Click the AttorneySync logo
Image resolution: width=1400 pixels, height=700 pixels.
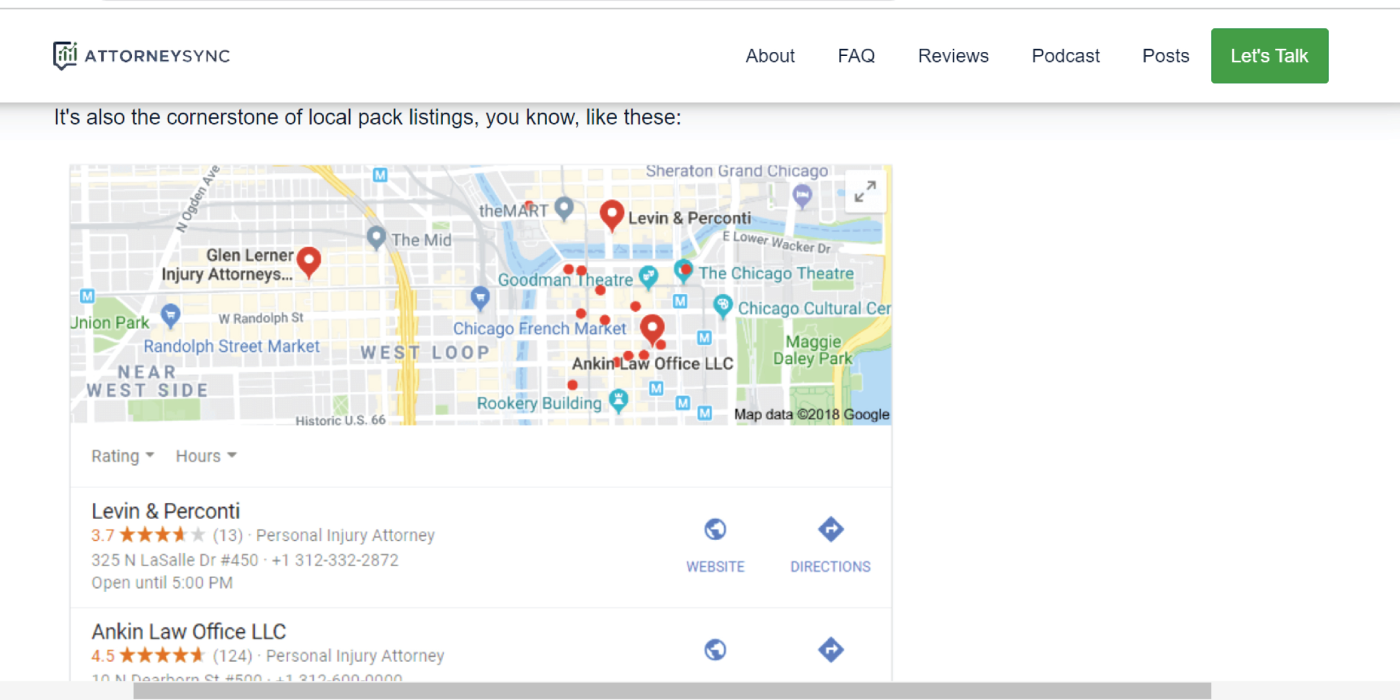pyautogui.click(x=141, y=56)
